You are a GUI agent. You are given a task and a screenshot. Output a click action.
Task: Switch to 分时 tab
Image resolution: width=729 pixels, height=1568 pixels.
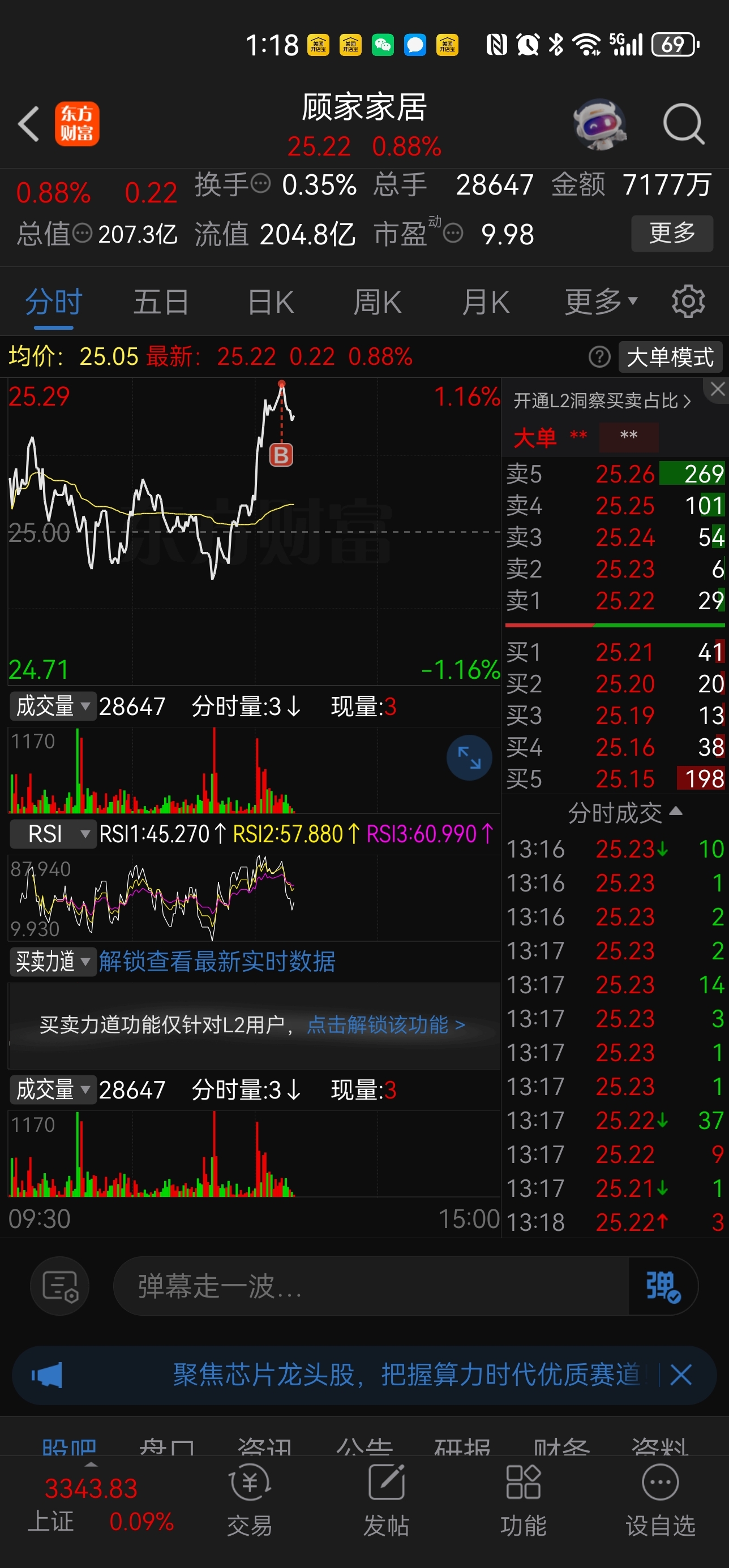pyautogui.click(x=54, y=301)
